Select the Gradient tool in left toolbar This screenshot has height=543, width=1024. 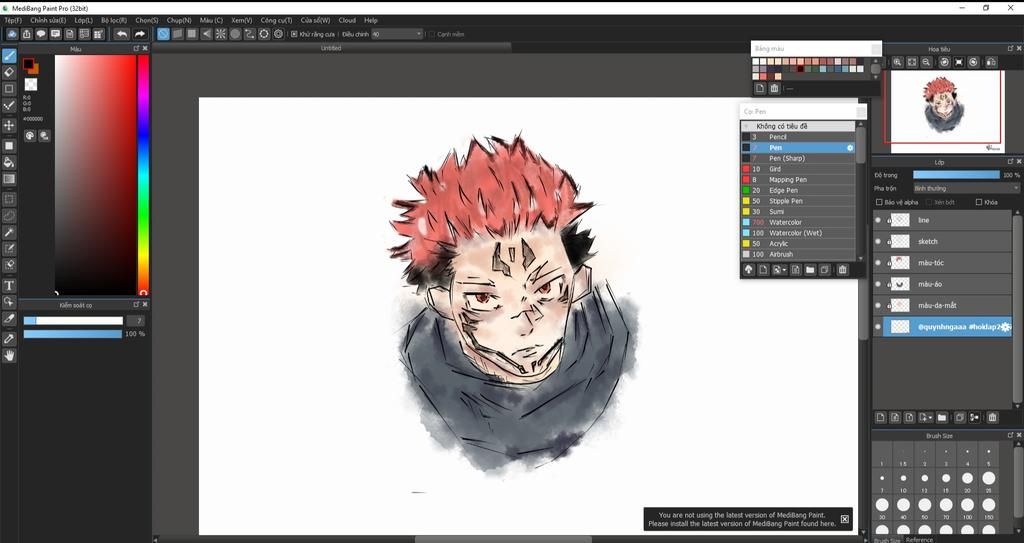click(9, 179)
